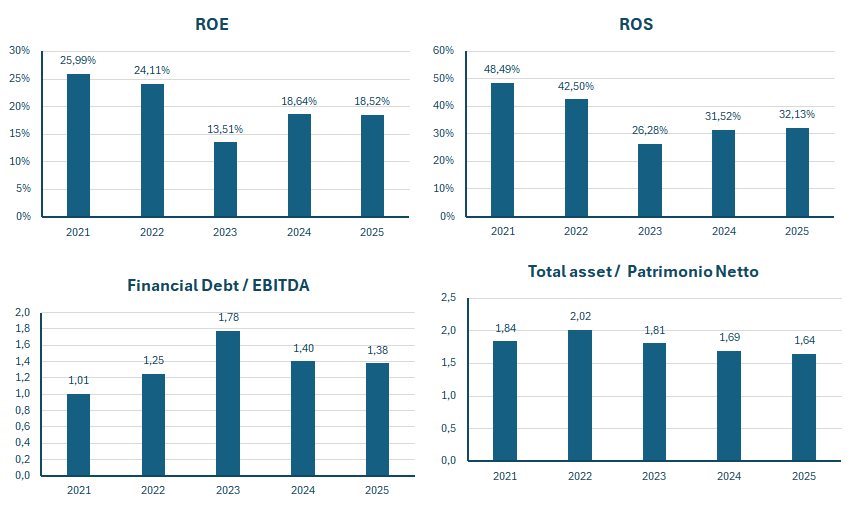Click the 1,25 data label
This screenshot has width=857, height=520.
(154, 360)
